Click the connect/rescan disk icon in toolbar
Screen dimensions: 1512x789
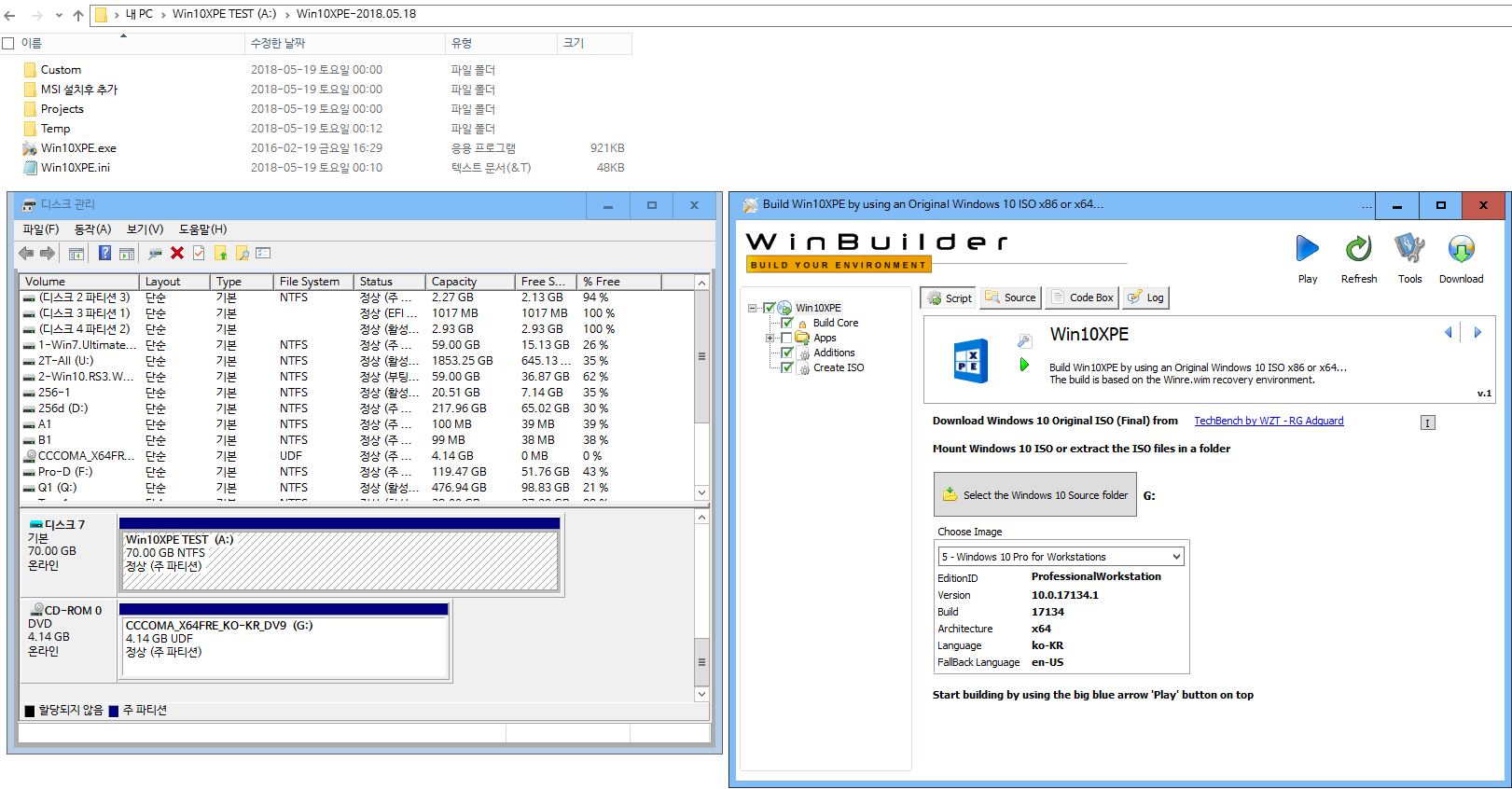[x=155, y=253]
